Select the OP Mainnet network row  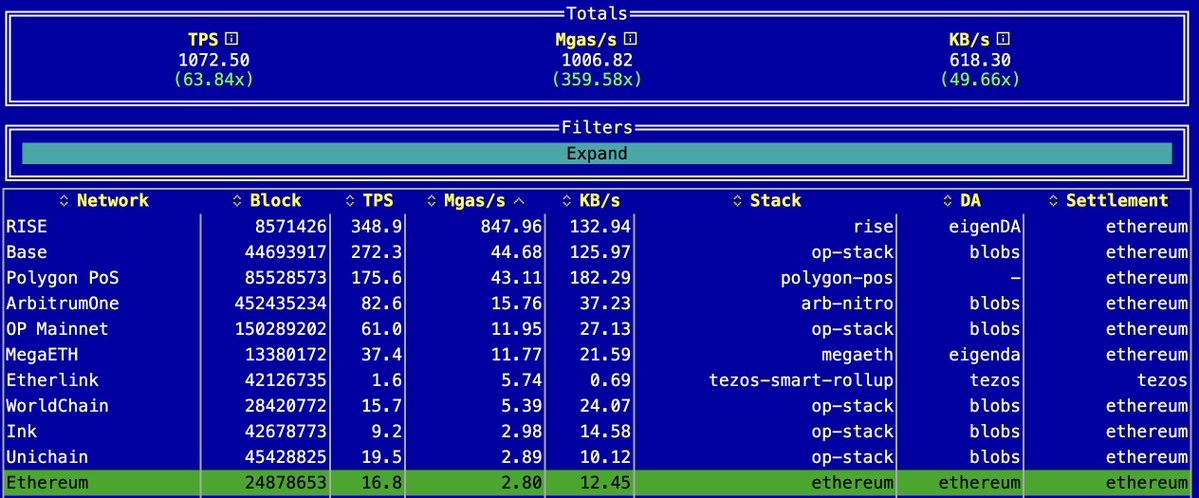click(596, 329)
